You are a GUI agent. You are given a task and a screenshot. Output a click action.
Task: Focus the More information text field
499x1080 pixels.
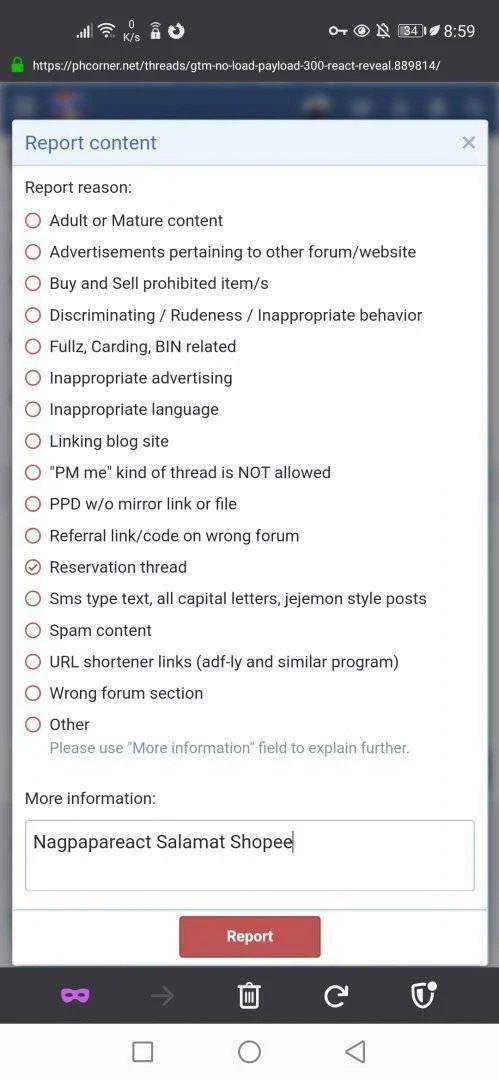(250, 855)
